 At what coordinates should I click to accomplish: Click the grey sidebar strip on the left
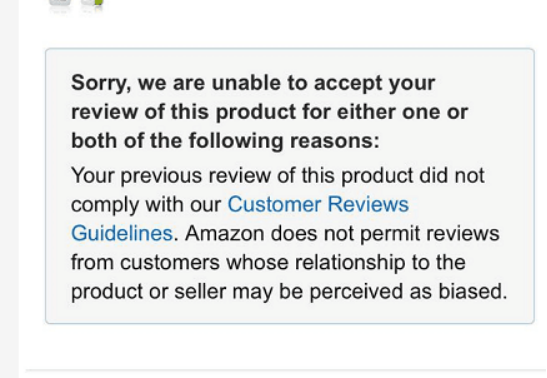(9, 189)
